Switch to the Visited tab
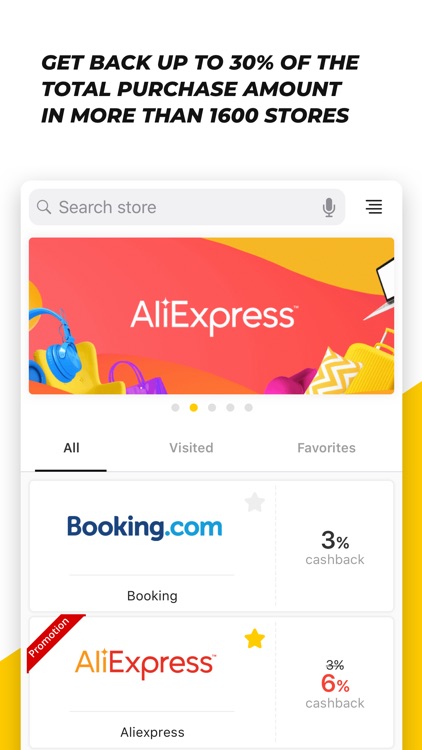422x750 pixels. (x=191, y=448)
